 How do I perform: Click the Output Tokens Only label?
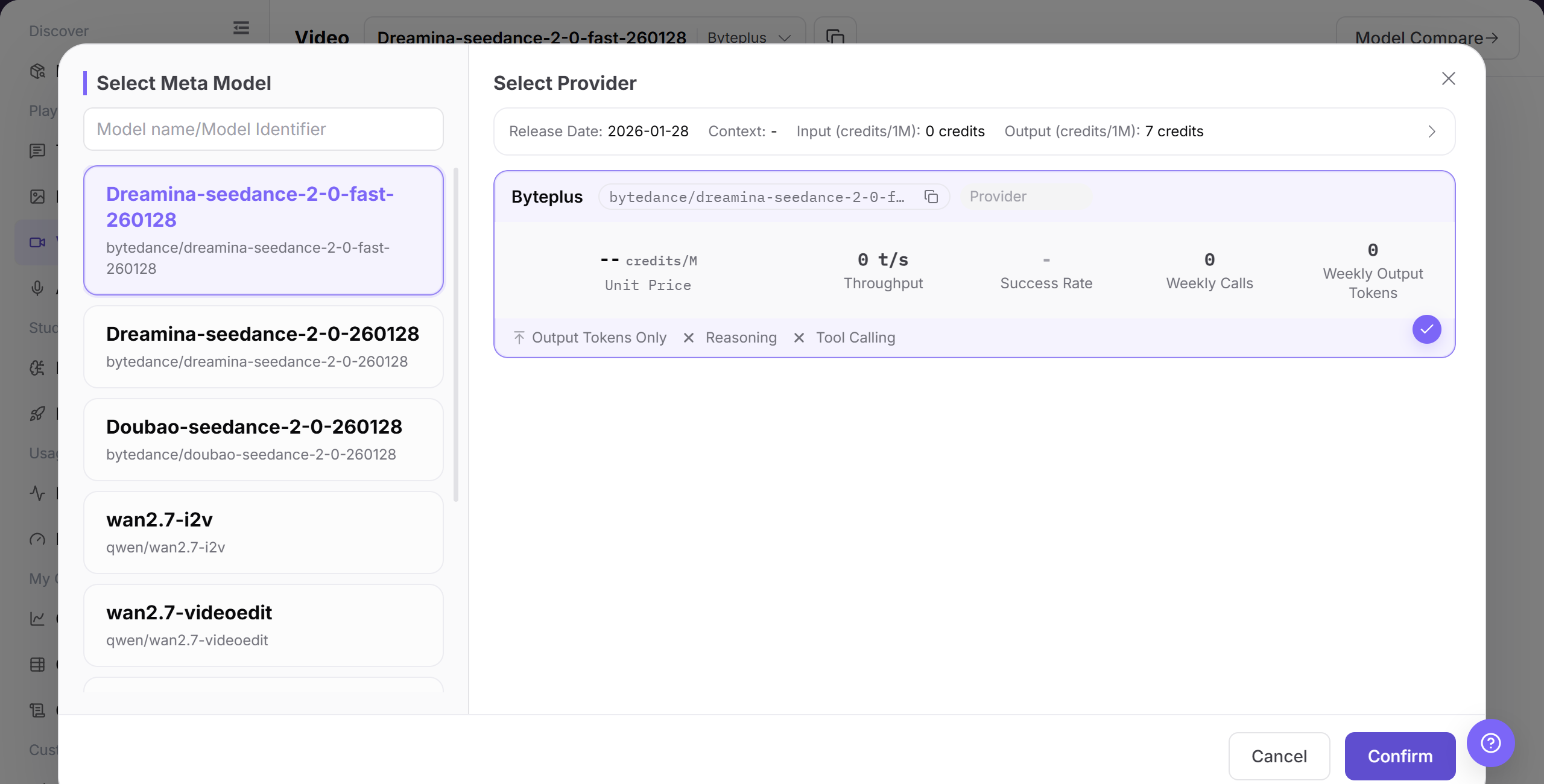click(599, 337)
